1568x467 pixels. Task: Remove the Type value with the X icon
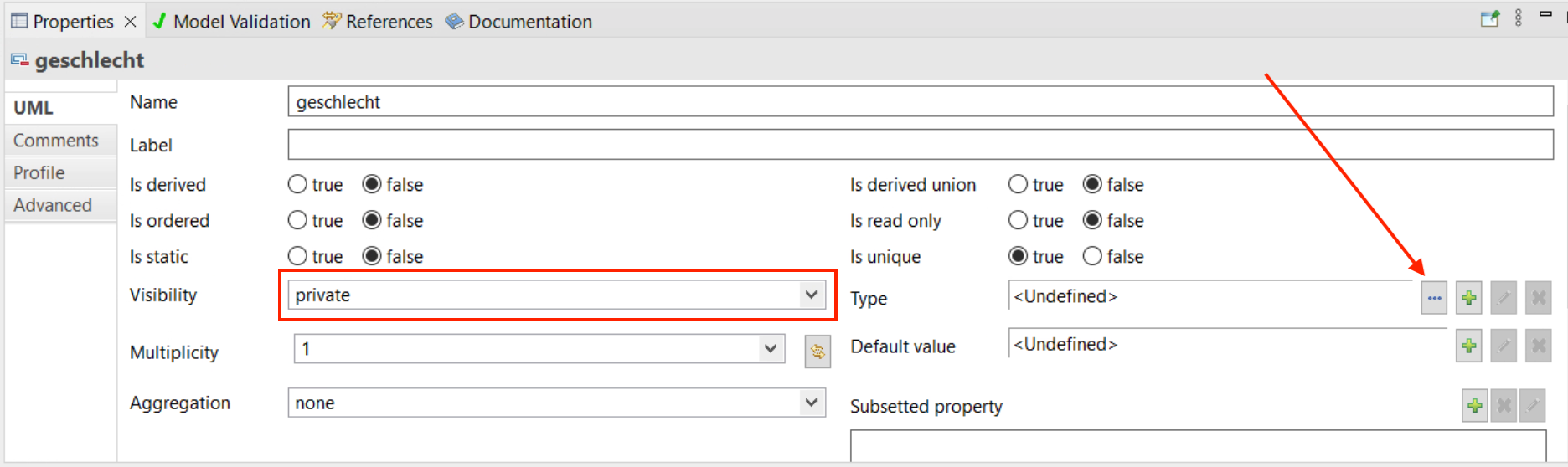click(1539, 298)
